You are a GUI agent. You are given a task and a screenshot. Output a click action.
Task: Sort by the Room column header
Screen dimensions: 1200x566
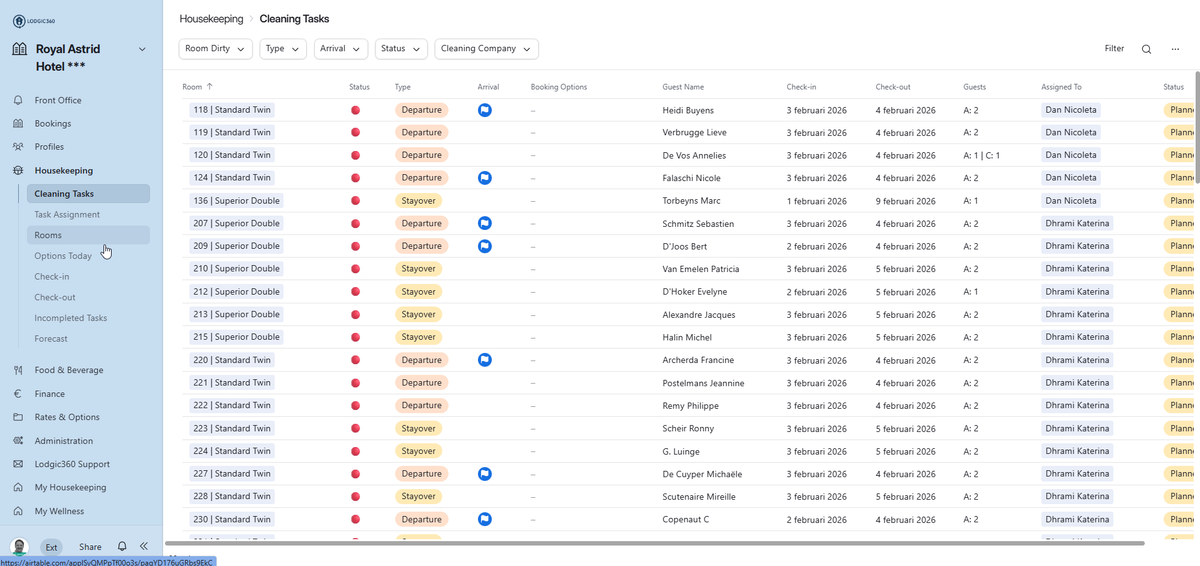click(198, 87)
